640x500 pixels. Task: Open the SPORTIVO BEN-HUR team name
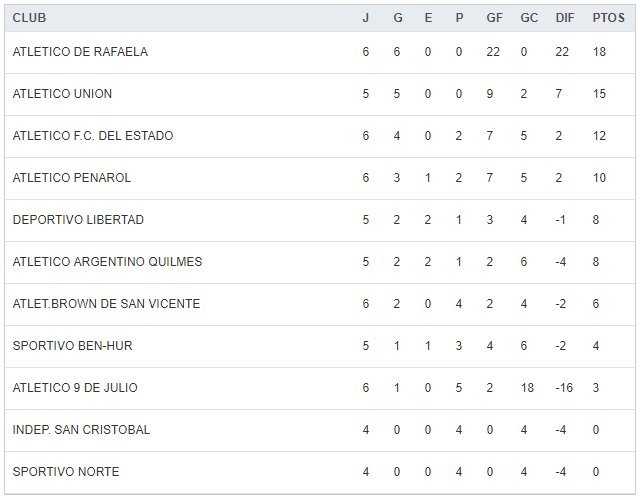[x=72, y=346]
